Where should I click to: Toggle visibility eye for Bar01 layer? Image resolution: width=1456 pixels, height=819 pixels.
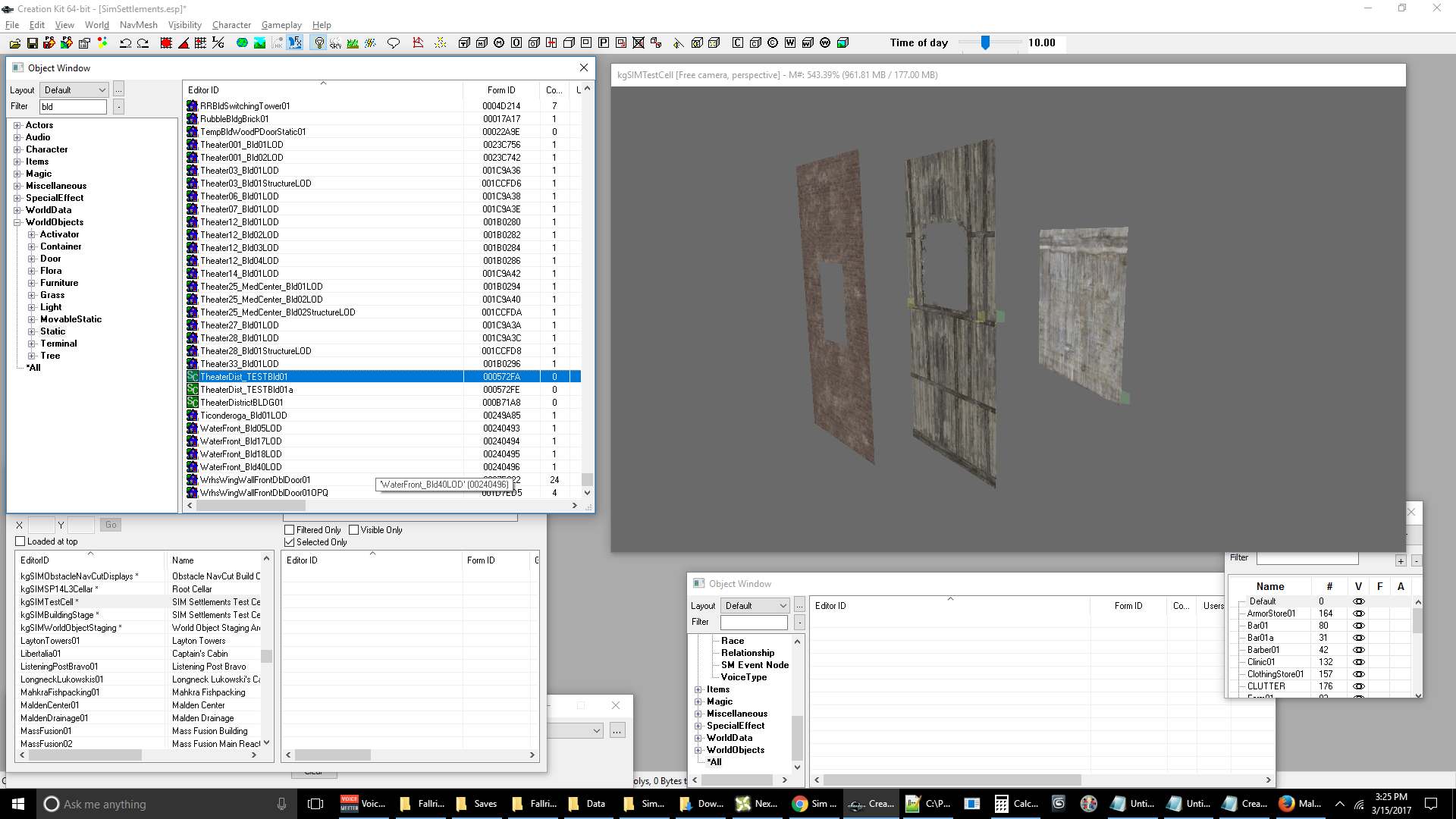click(1359, 626)
